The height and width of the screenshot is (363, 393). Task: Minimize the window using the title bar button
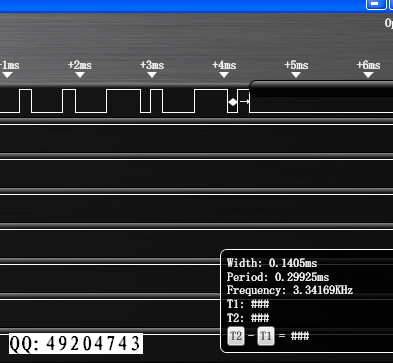point(376,4)
